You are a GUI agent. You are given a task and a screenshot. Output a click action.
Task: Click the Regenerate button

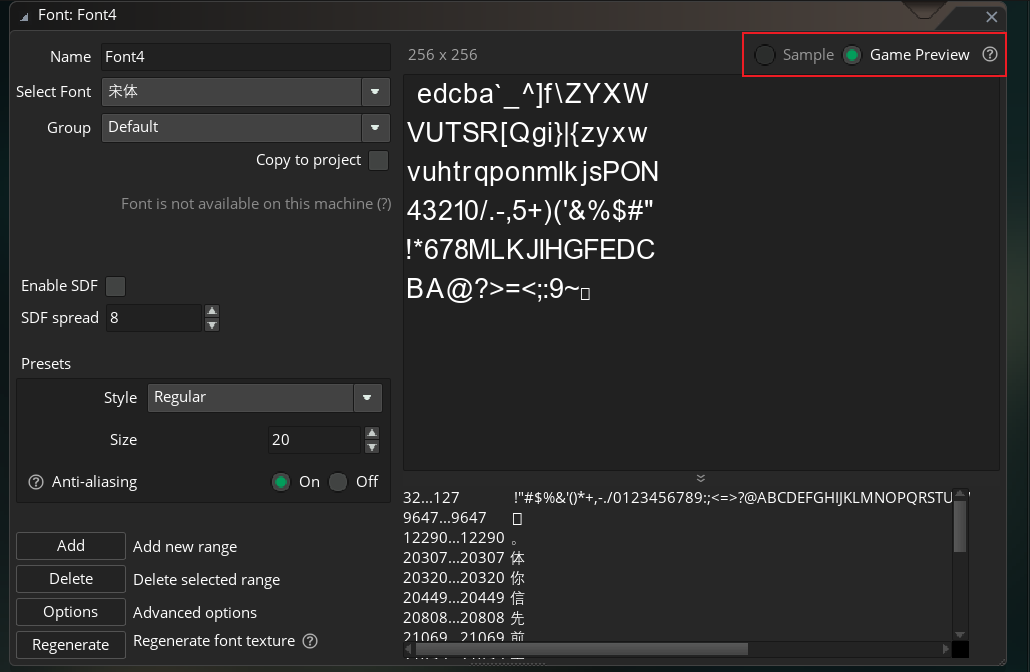[70, 645]
